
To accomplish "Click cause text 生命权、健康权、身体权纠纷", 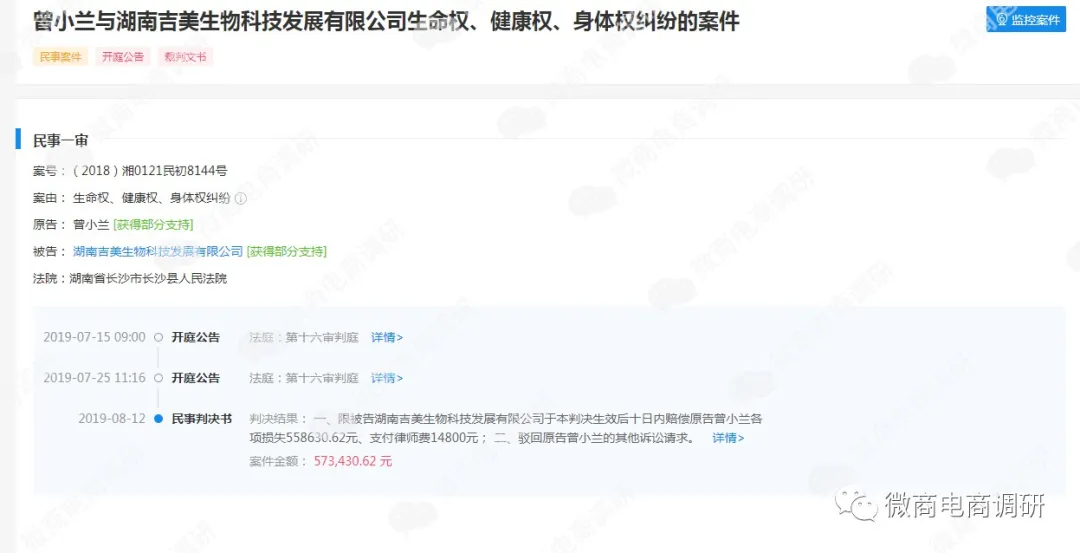I will pyautogui.click(x=152, y=198).
